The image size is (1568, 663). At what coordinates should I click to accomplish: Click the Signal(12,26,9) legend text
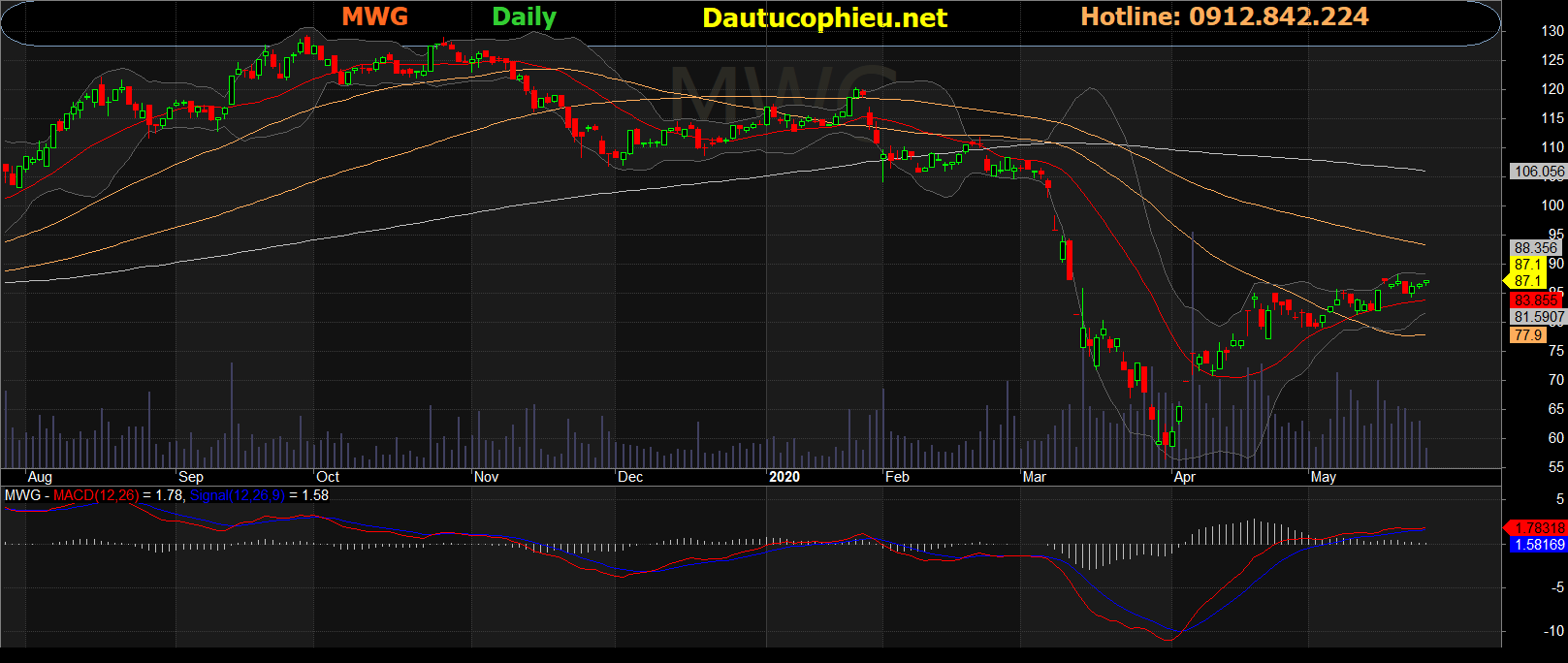point(238,495)
